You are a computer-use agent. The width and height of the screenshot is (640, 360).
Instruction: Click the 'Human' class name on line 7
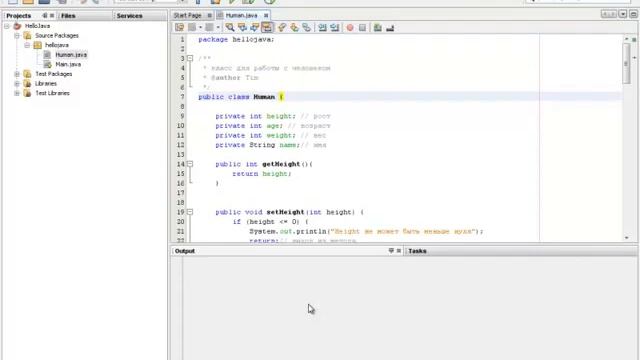coord(264,97)
